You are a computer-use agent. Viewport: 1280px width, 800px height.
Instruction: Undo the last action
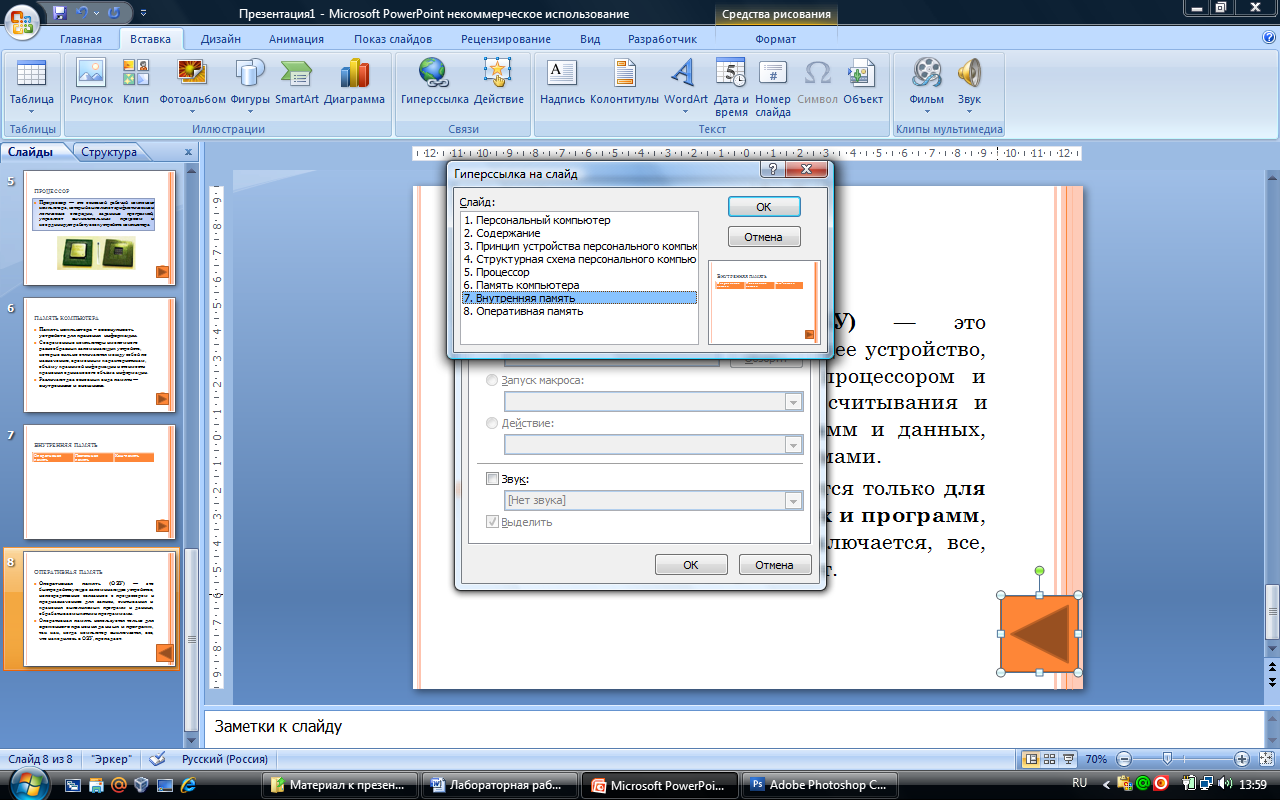point(83,14)
